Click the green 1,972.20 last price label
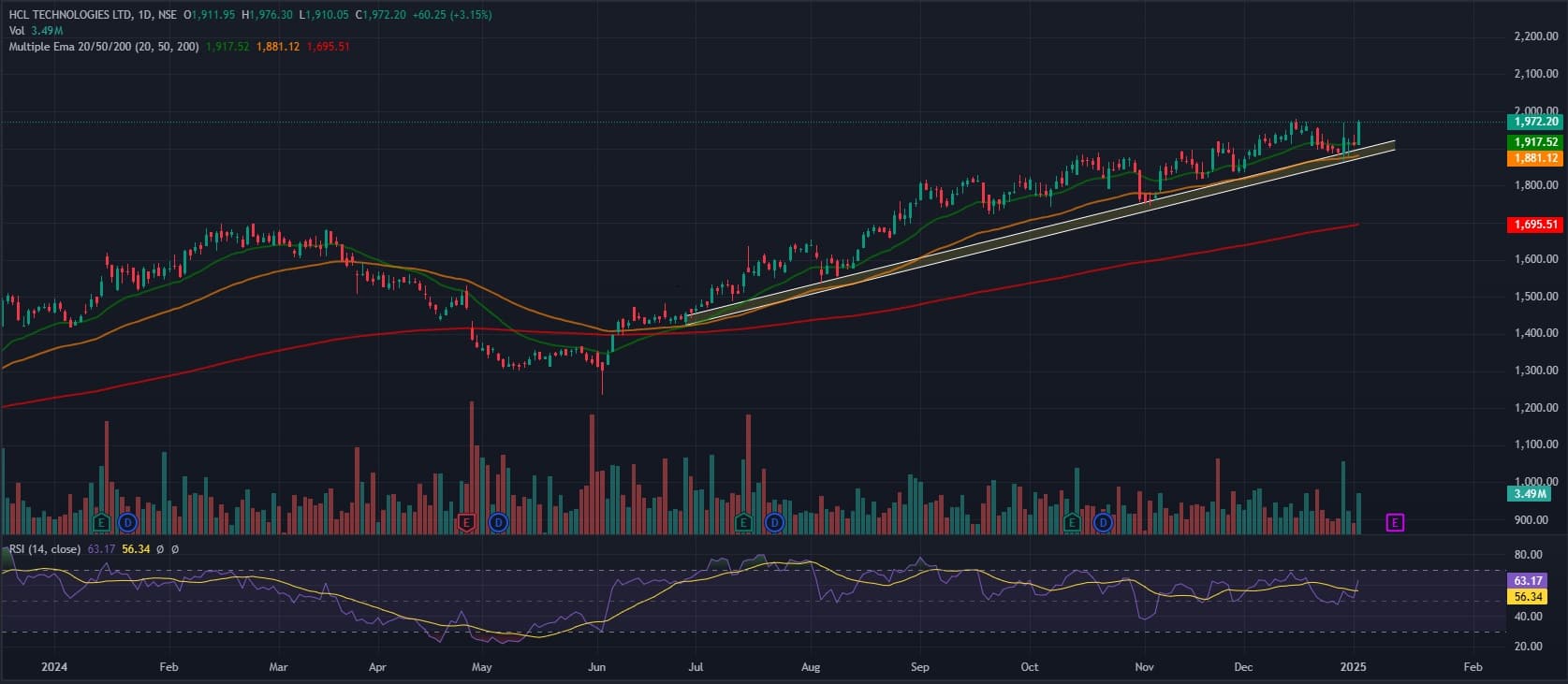This screenshot has height=684, width=1568. point(1535,122)
